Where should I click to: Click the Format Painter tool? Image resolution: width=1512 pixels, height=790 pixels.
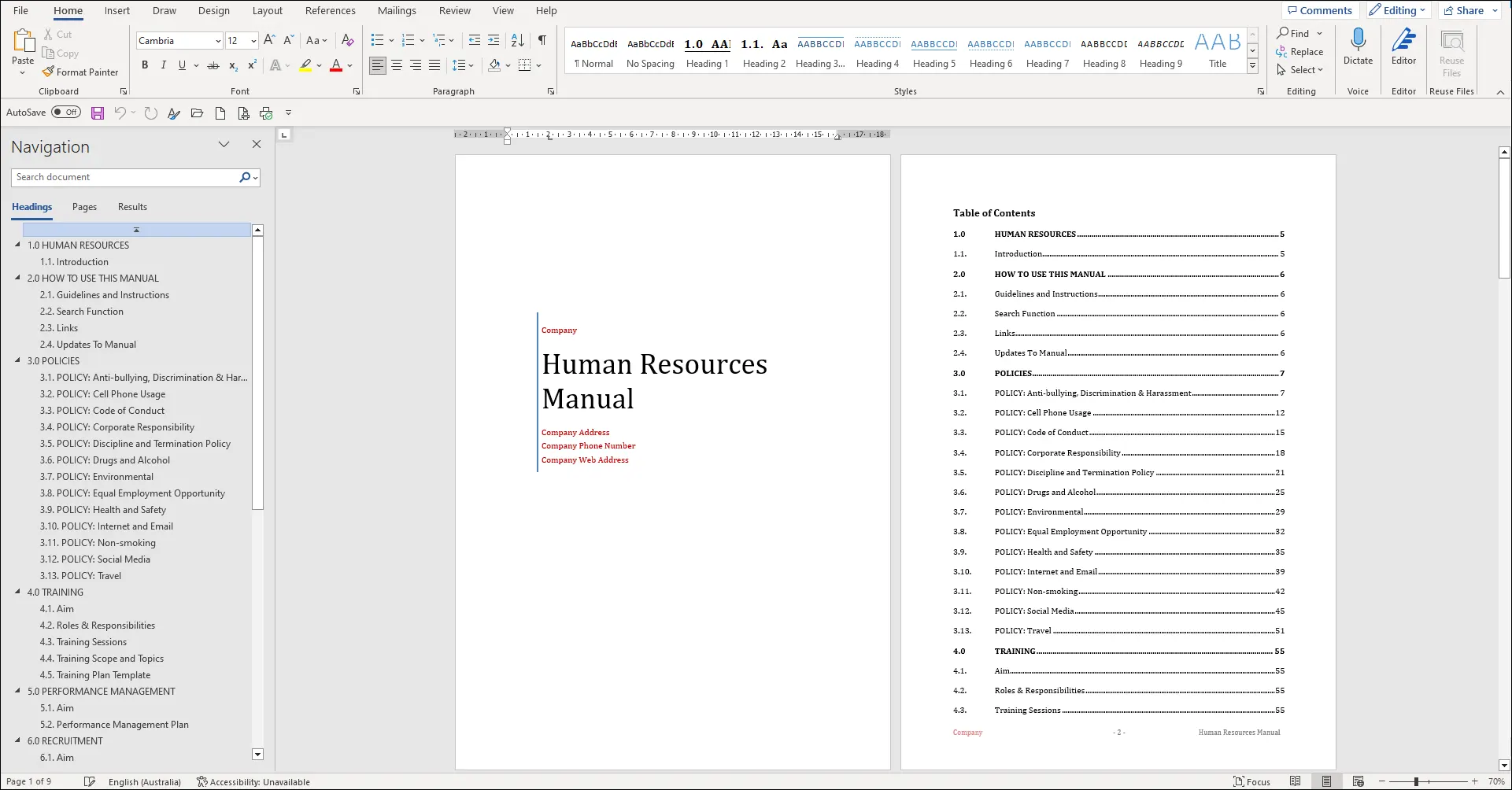pos(80,72)
